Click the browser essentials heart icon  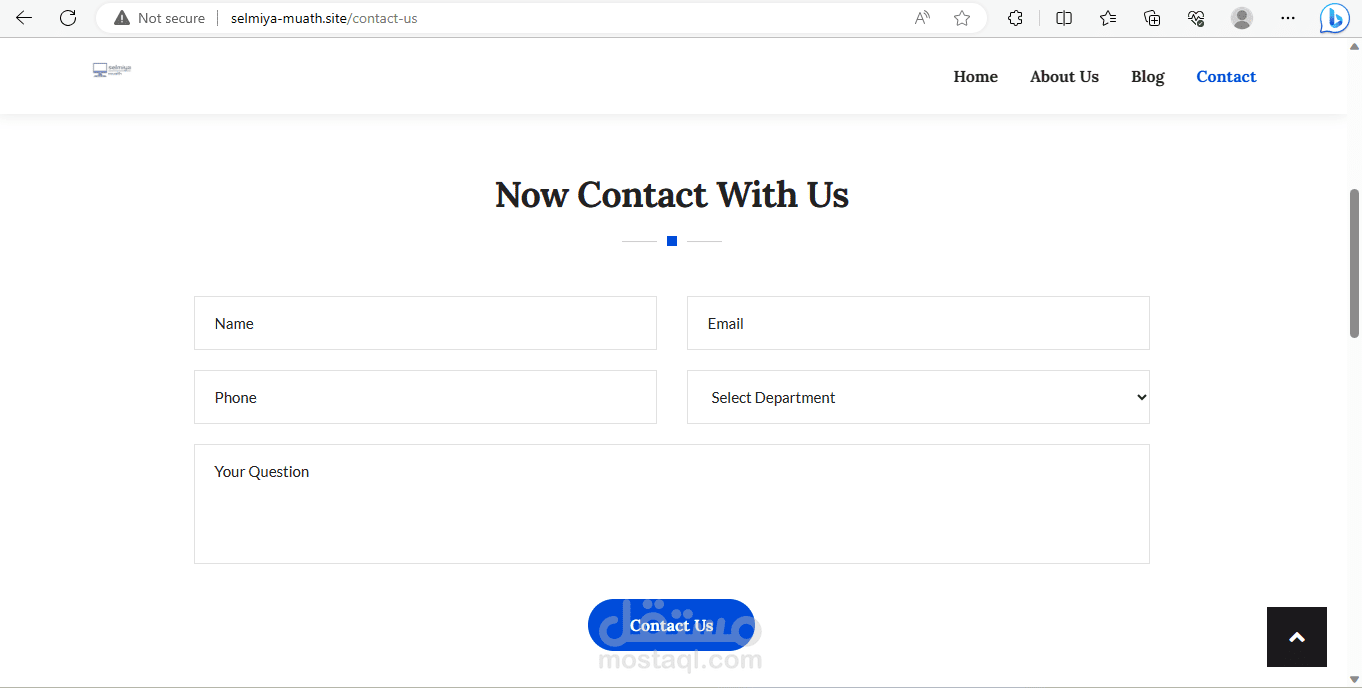coord(1196,18)
